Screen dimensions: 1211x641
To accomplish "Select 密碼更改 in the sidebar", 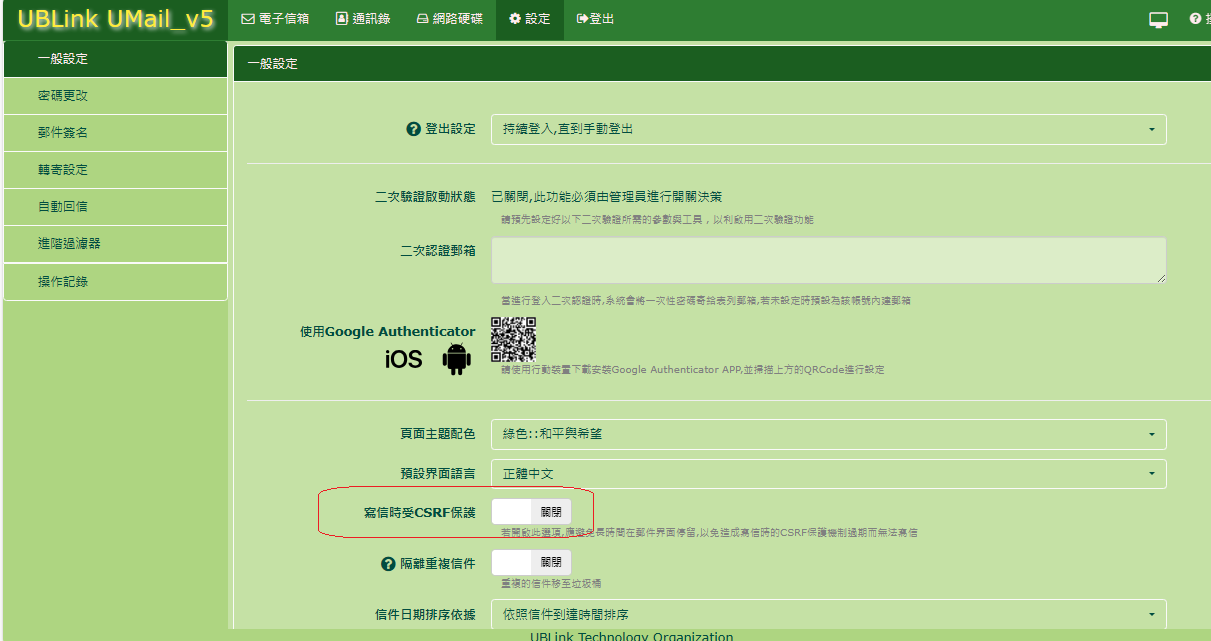I will coord(63,96).
